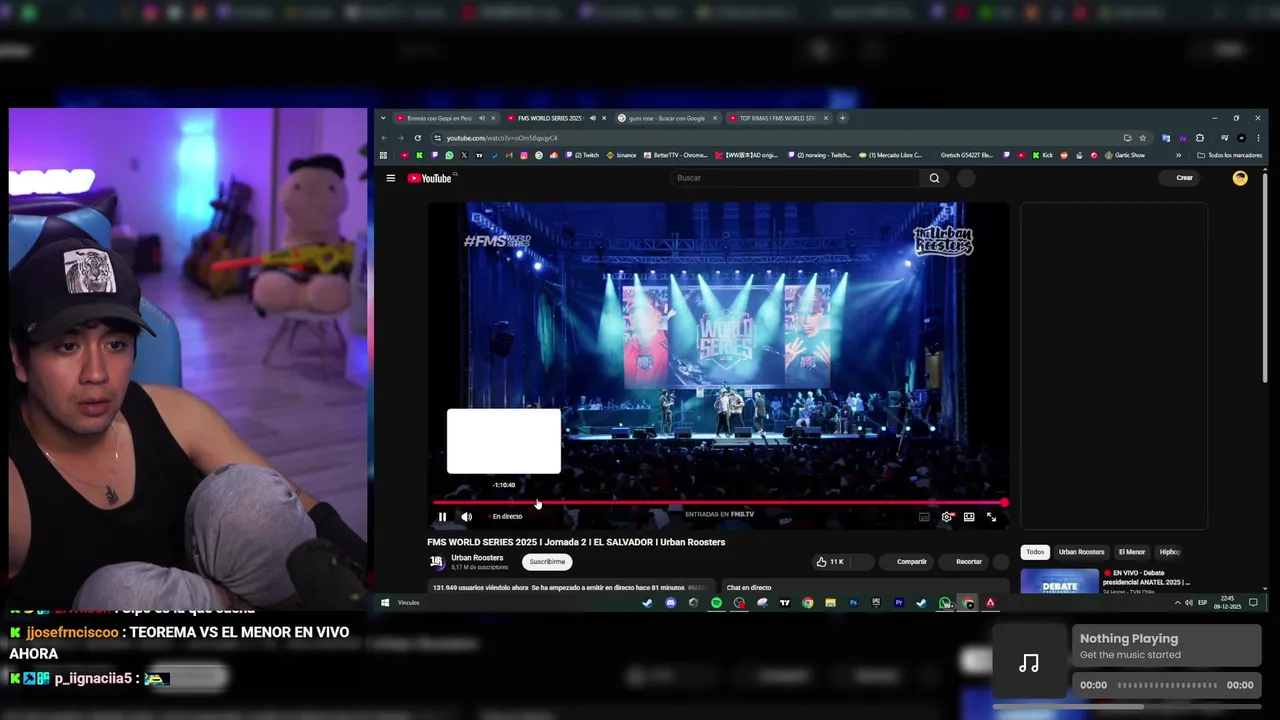Select the El Menor filter chip
Viewport: 1280px width, 720px height.
1132,552
